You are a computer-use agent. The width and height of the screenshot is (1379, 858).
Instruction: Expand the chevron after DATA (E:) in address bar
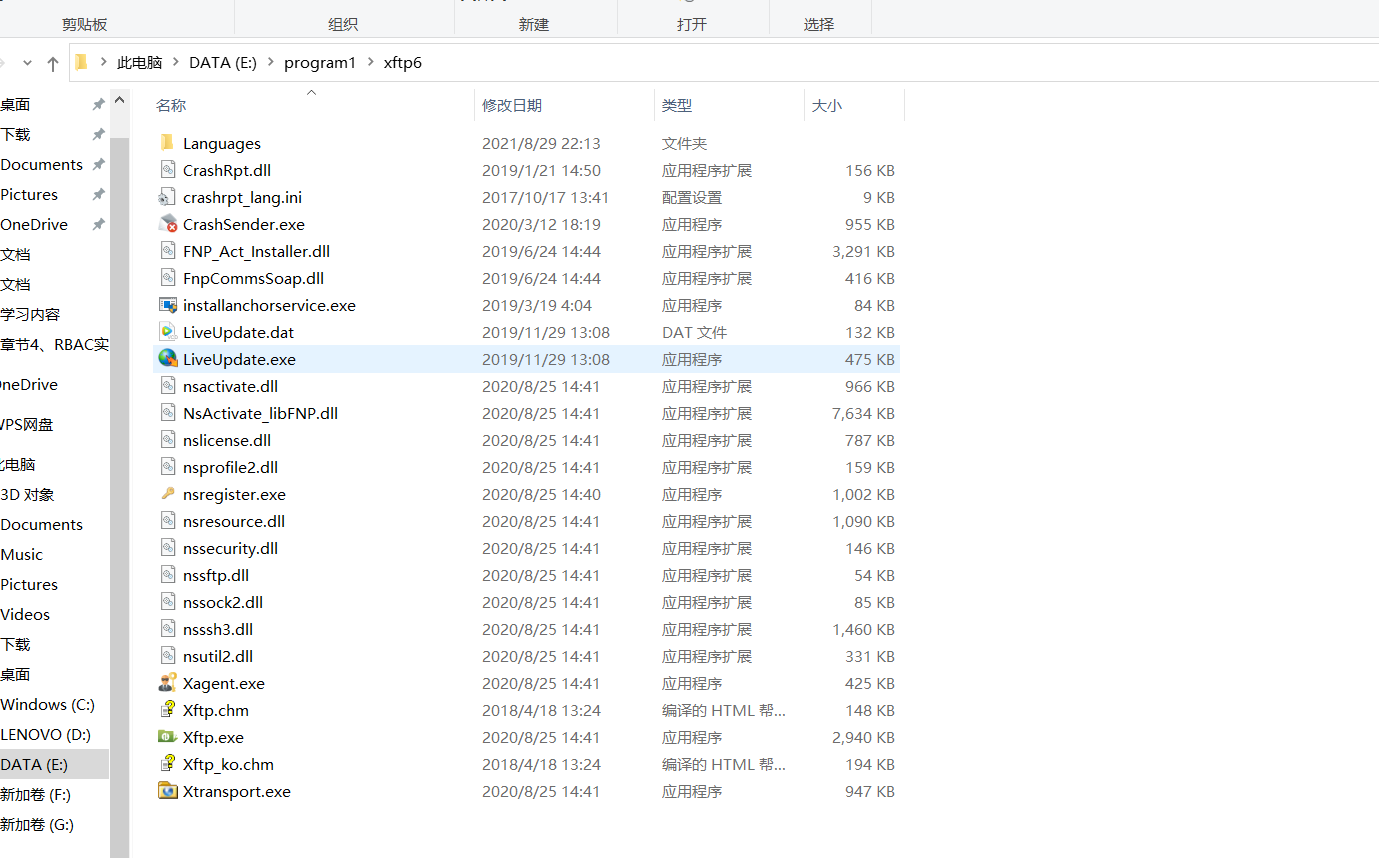[270, 62]
